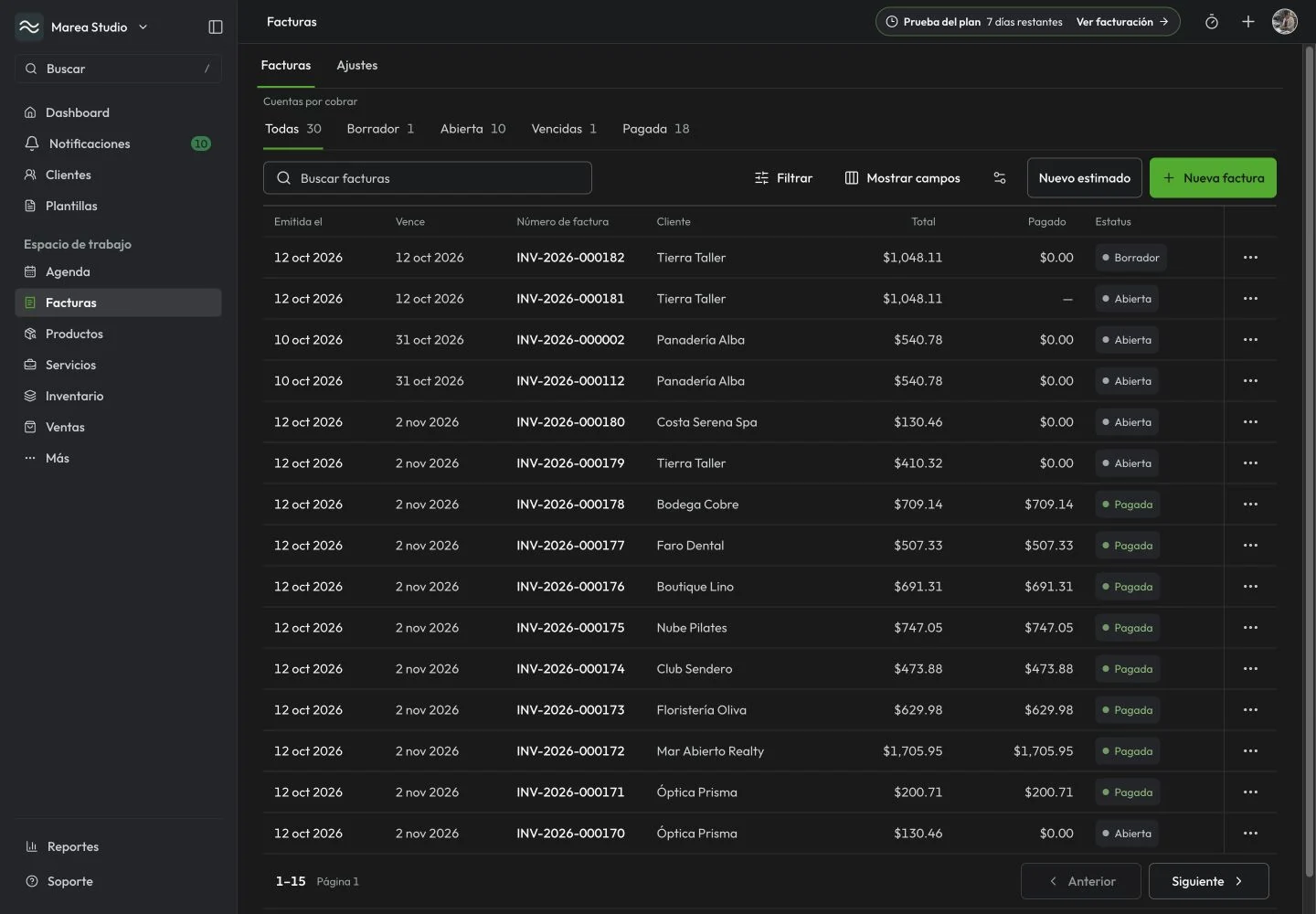The height and width of the screenshot is (914, 1316).
Task: Click client Mar Abierto Realty
Action: [x=710, y=751]
